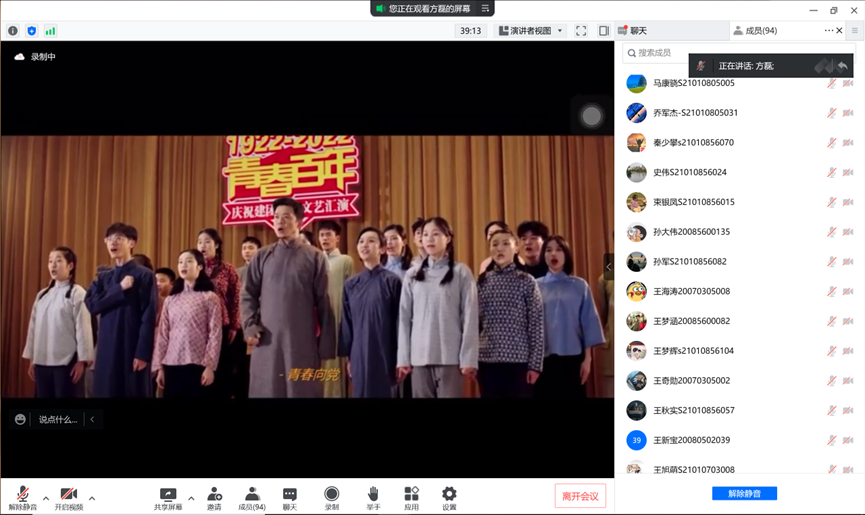
Task: Toggle camera icon for 王梦涵20085600082
Action: [x=848, y=321]
